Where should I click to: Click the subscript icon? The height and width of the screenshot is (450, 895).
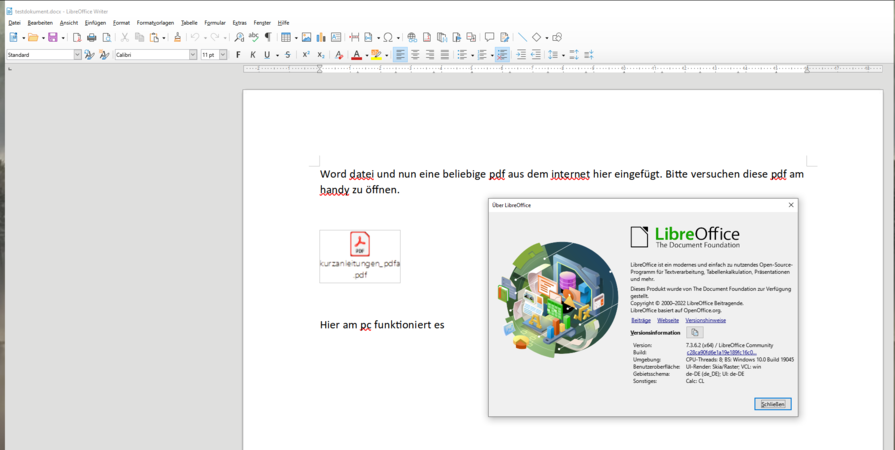click(321, 55)
